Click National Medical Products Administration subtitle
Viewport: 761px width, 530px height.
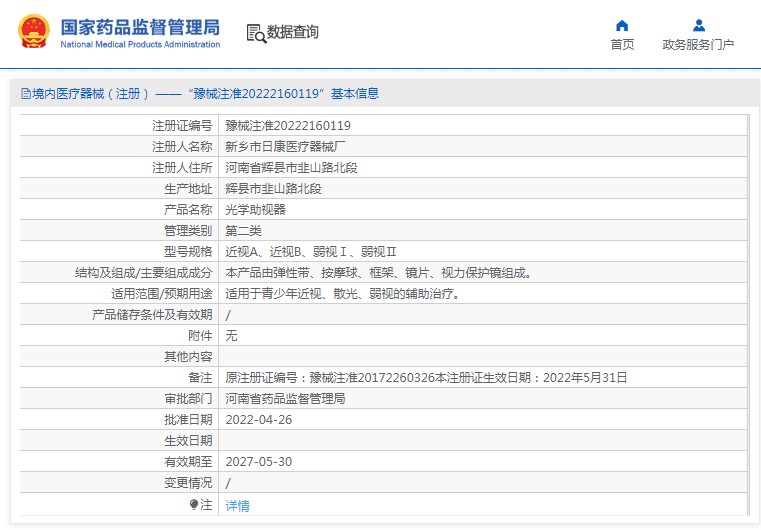140,44
